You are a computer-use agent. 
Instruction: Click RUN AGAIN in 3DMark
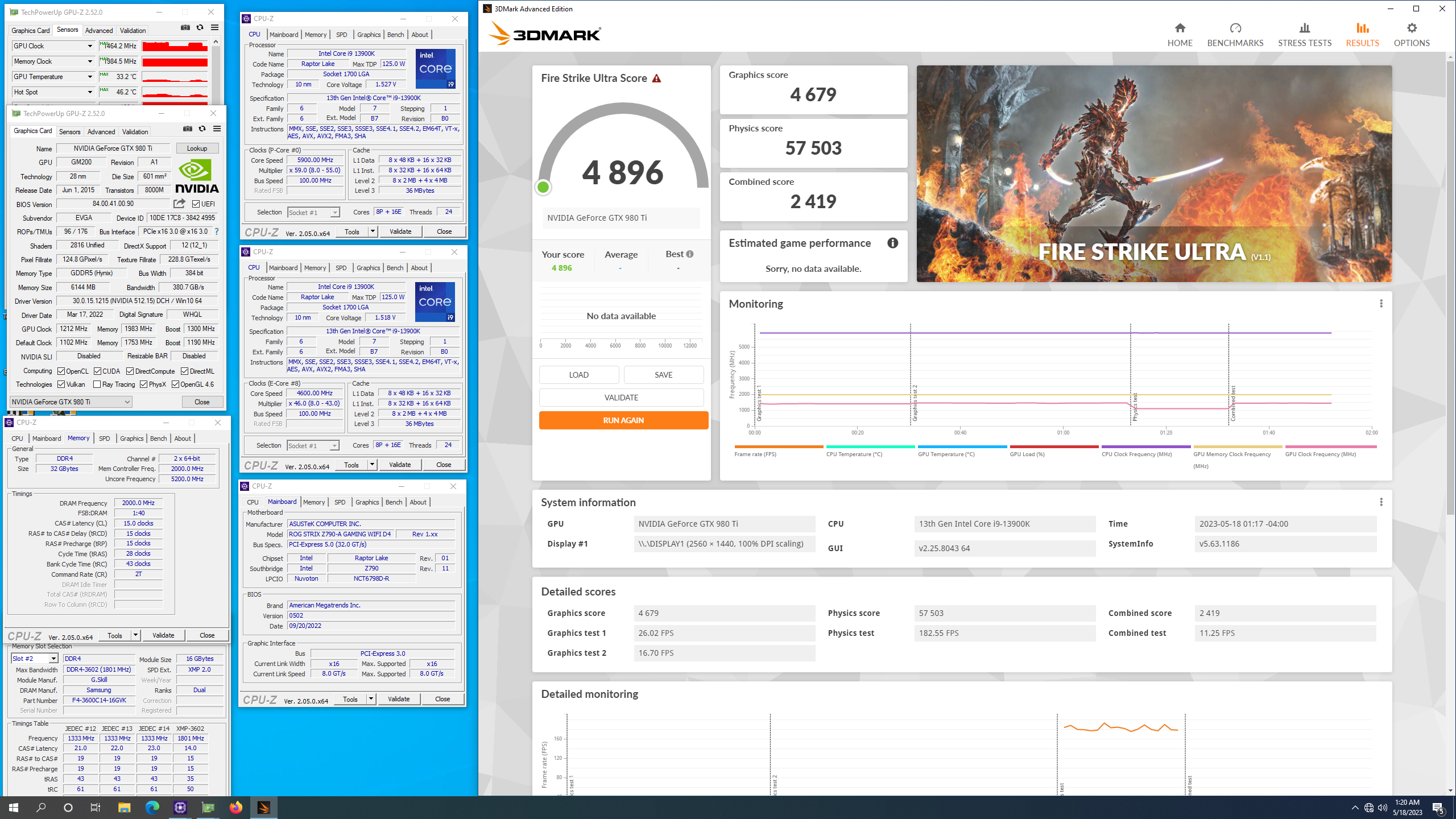[623, 420]
